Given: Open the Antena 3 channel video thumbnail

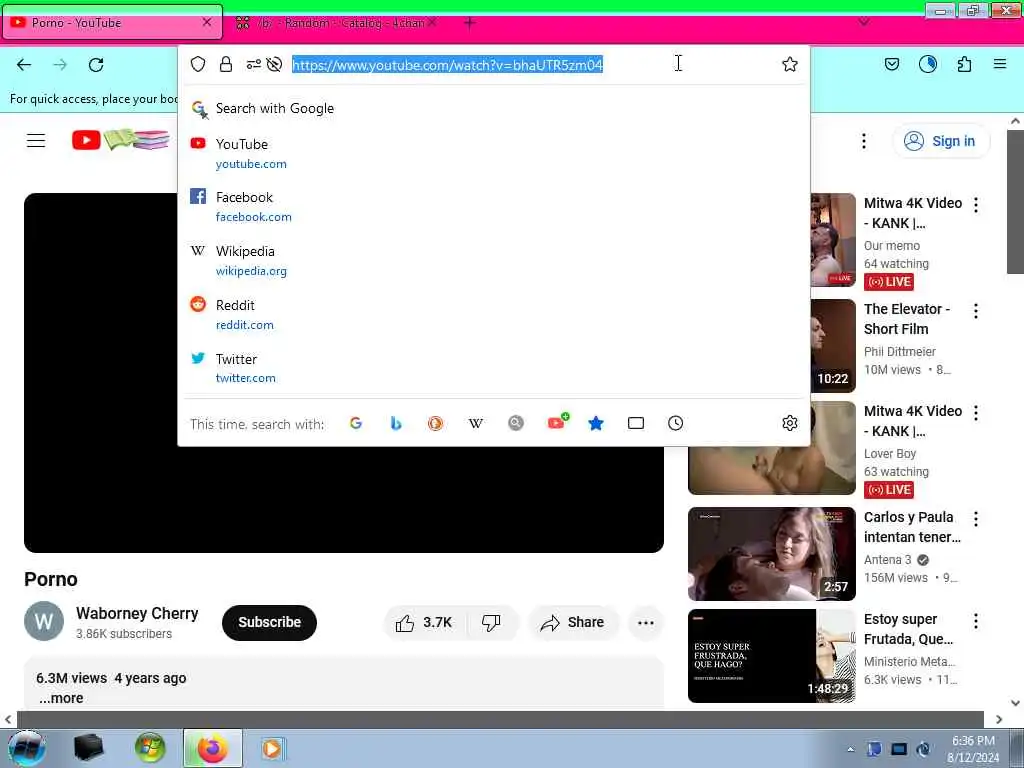Looking at the screenshot, I should pyautogui.click(x=771, y=554).
